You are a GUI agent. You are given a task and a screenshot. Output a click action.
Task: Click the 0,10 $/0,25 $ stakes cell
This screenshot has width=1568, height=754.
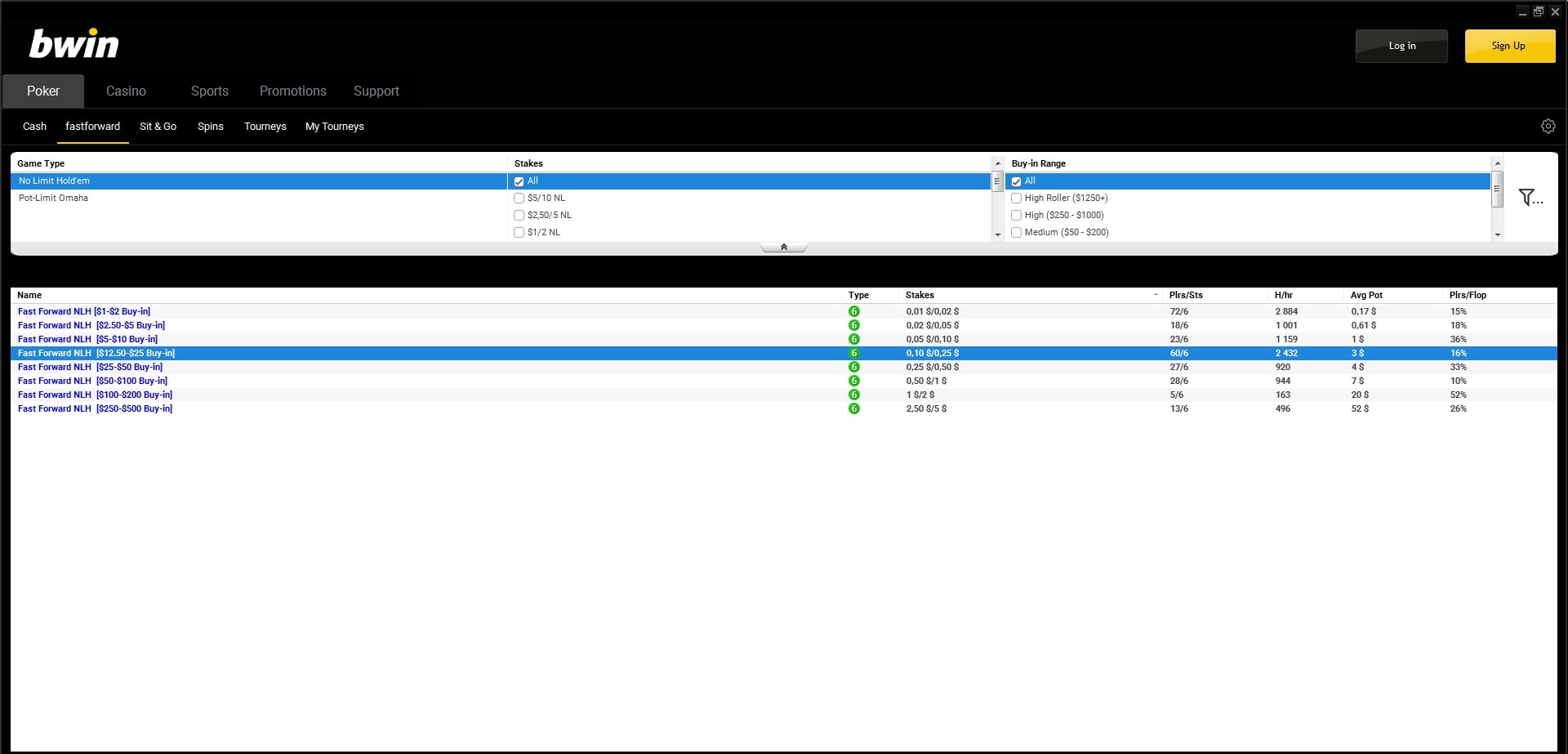(x=933, y=353)
